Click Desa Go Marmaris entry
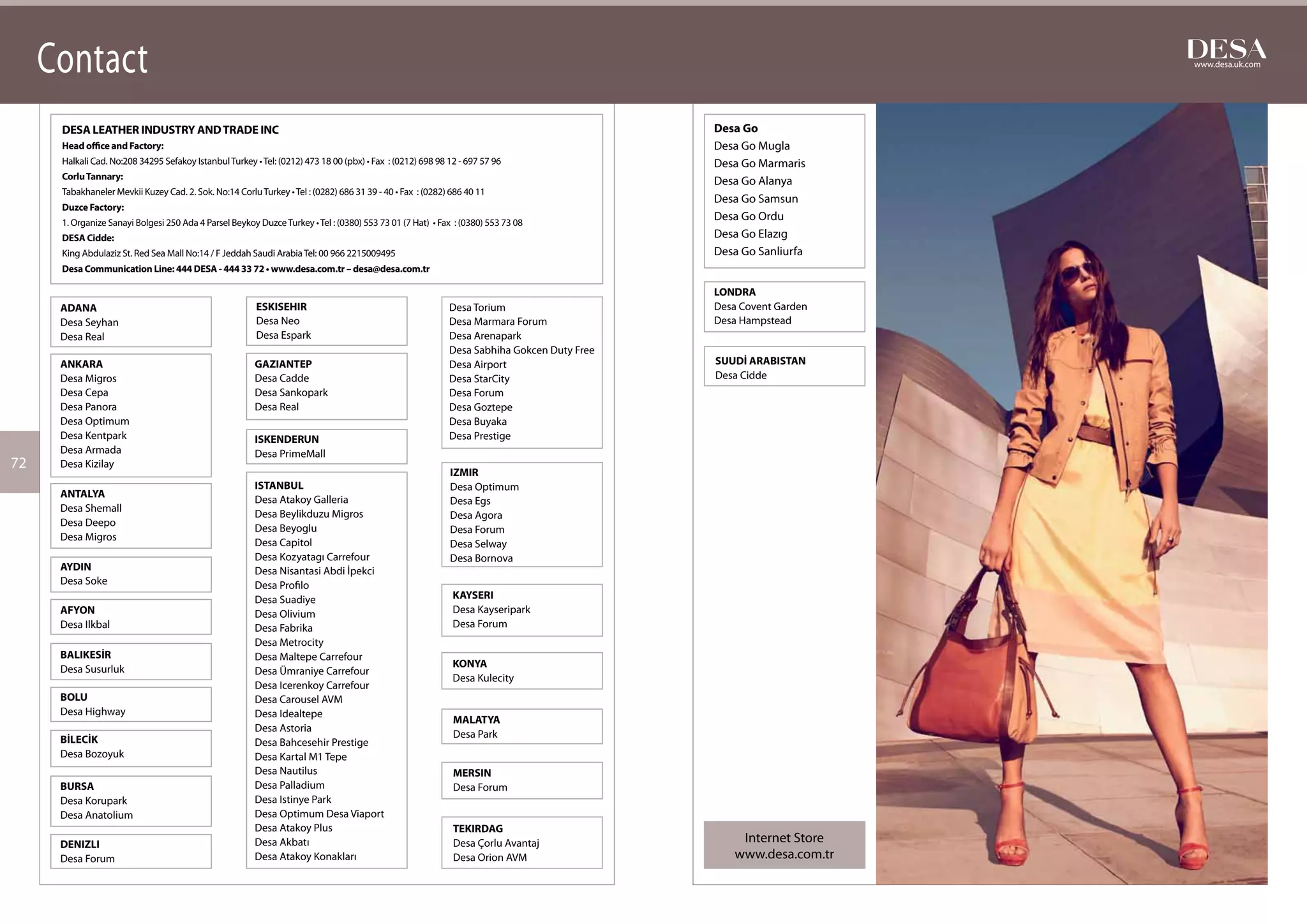 760,163
